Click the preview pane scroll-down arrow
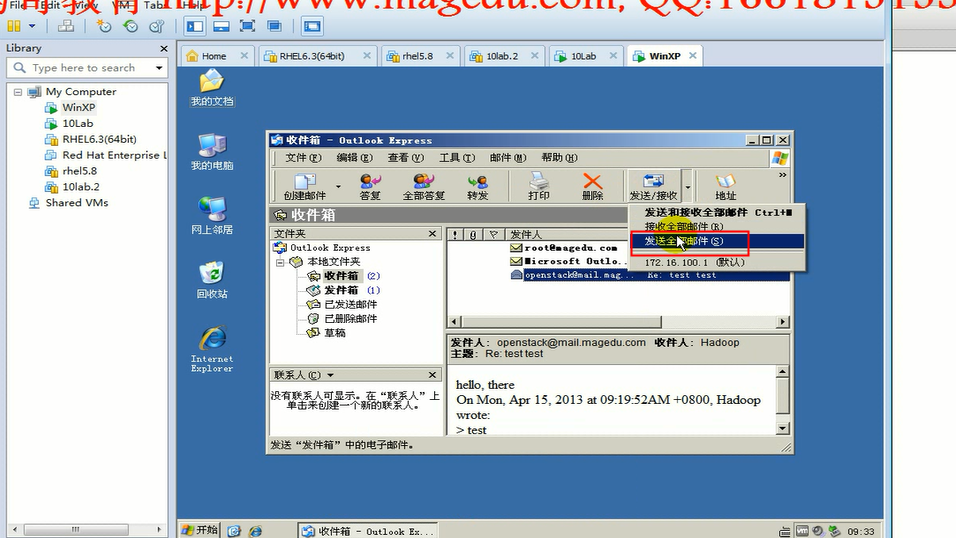The image size is (956, 538). pos(783,429)
